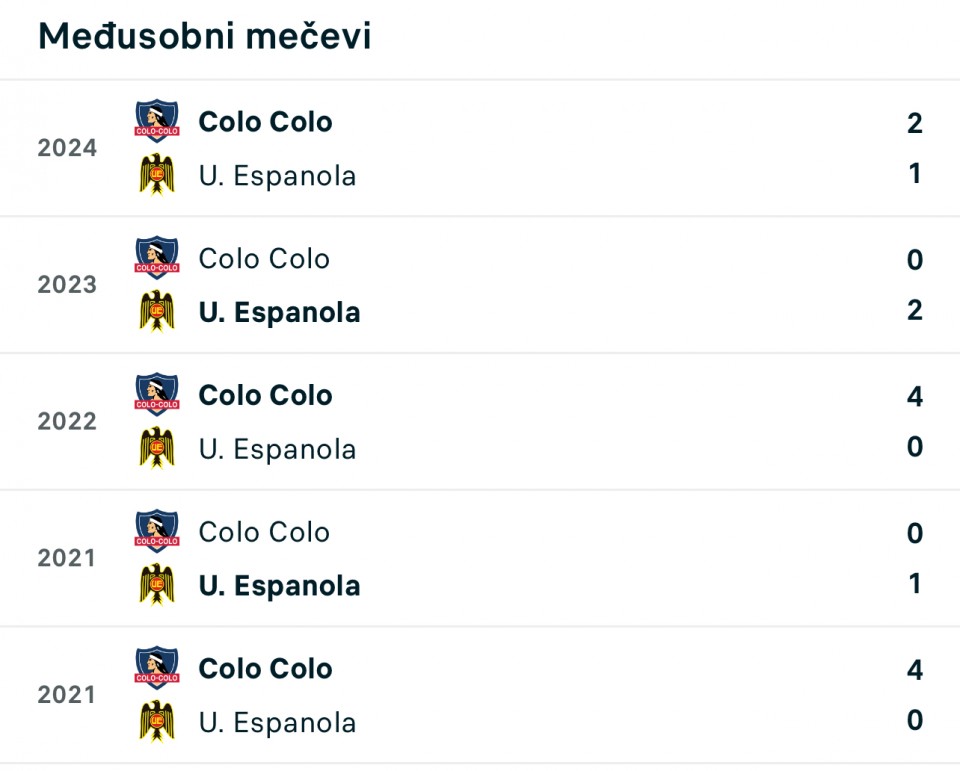Click Colo Colo score 4 in 2022 match
Image resolution: width=960 pixels, height=771 pixels.
coord(915,396)
